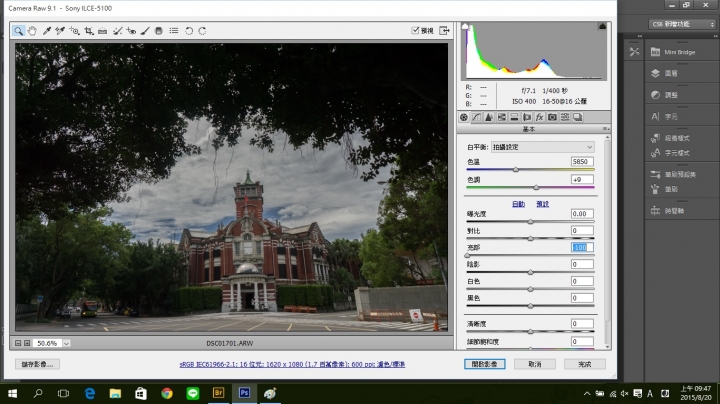Click the zoom in plus button
This screenshot has height=404, width=720.
tap(27, 343)
